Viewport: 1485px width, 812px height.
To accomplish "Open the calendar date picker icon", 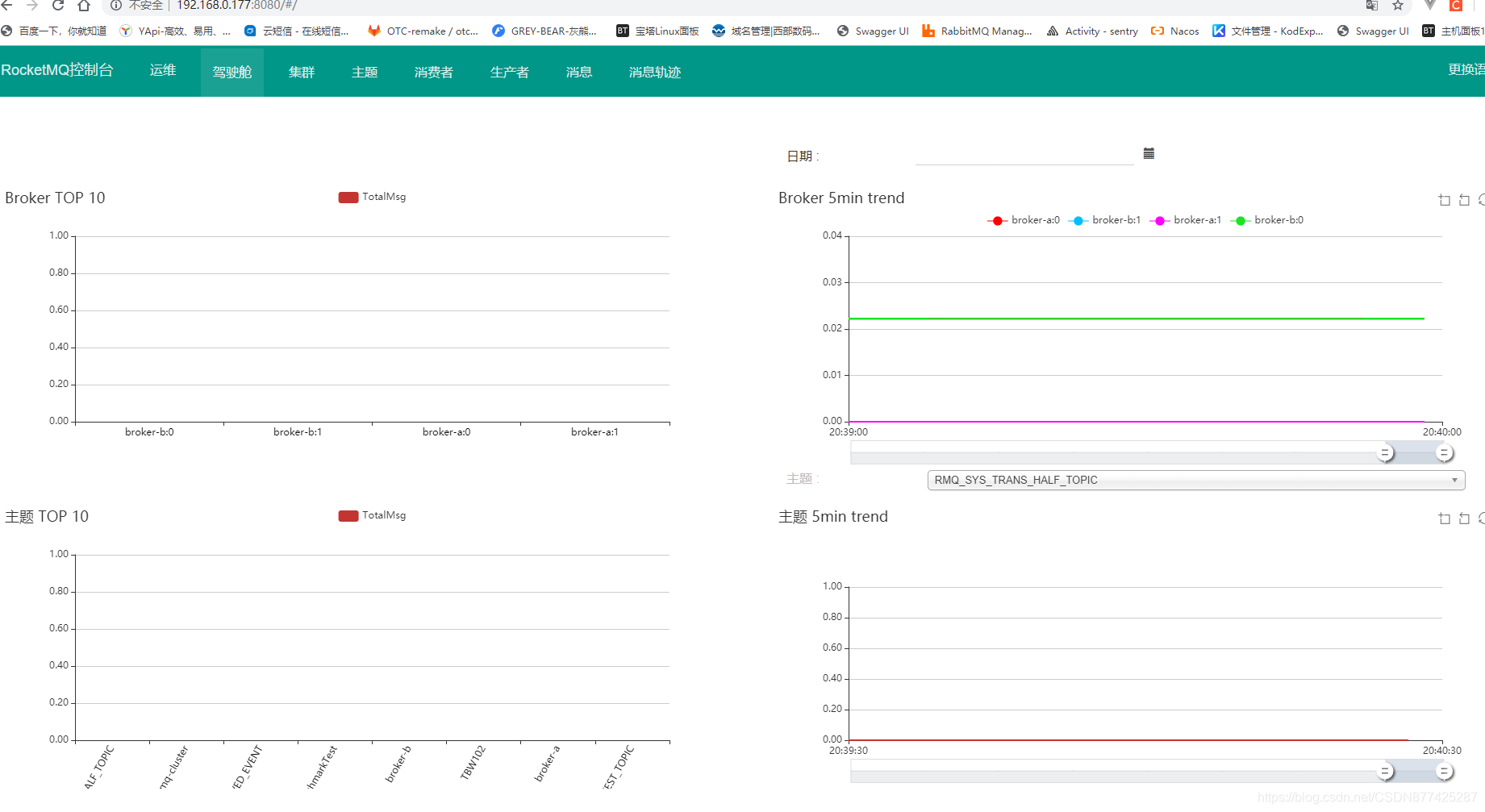I will [1149, 153].
